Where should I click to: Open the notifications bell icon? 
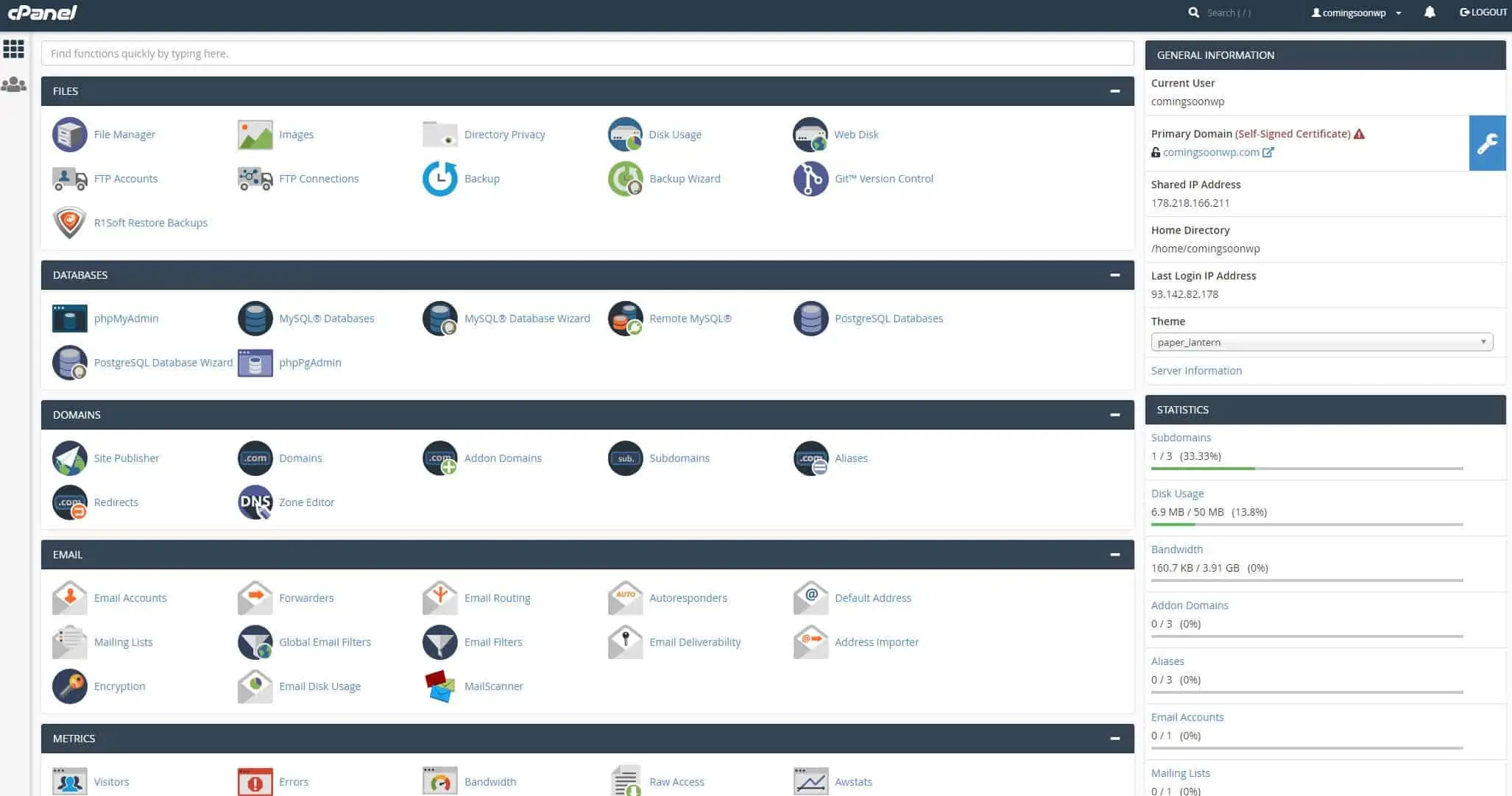(1430, 13)
